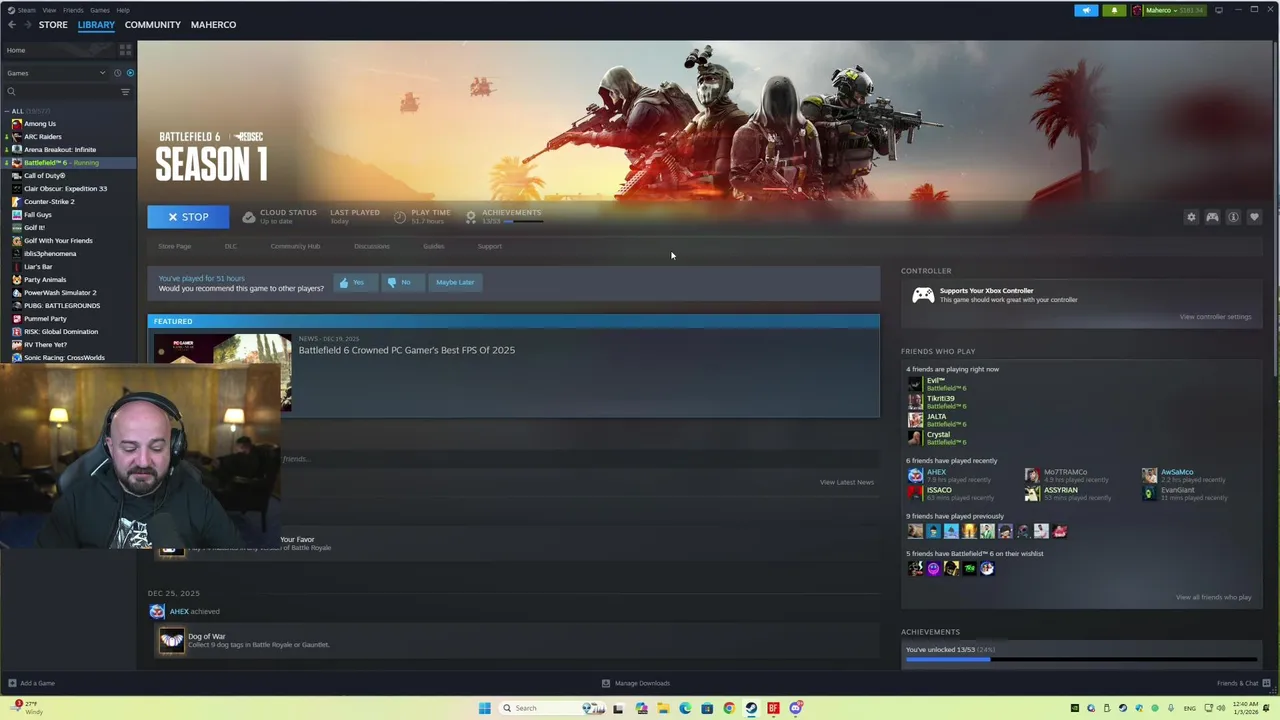
Task: Open the Dog of War achievement icon
Action: click(x=172, y=640)
